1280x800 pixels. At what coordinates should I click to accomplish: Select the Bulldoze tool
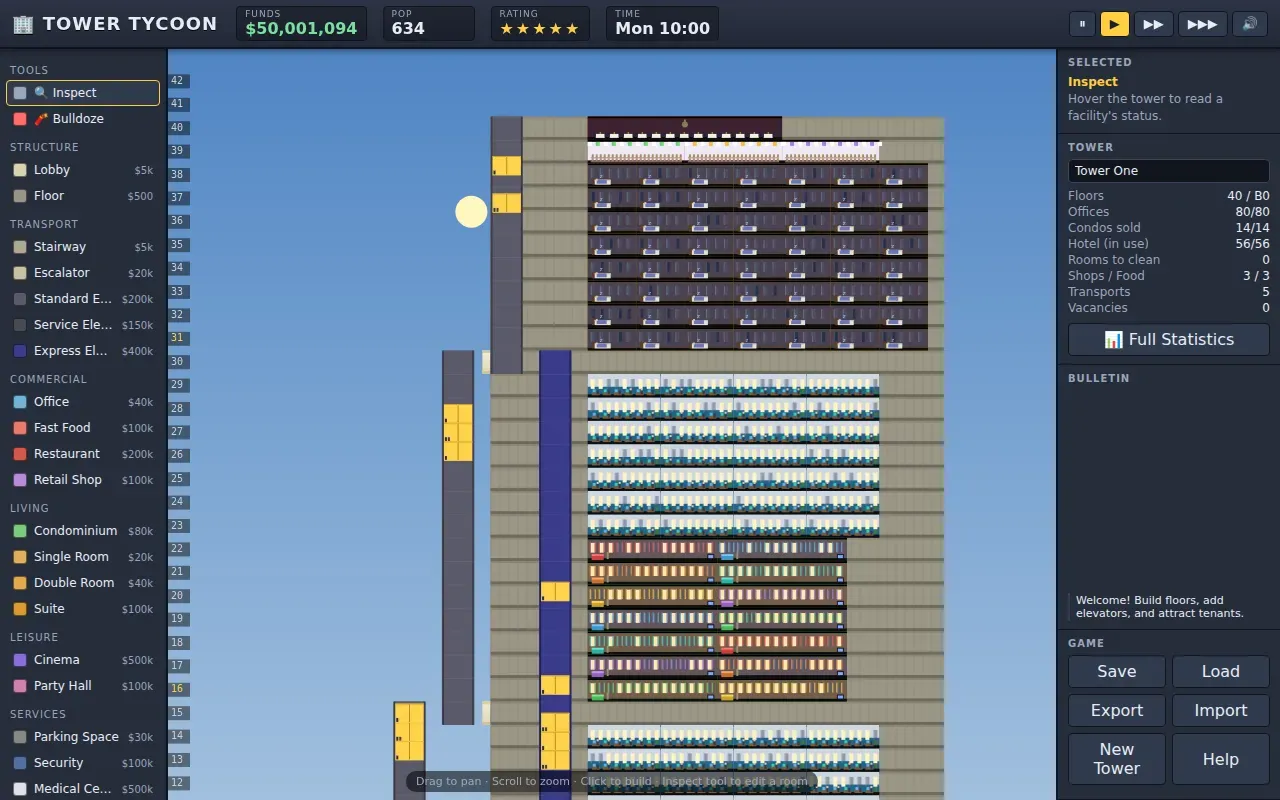click(83, 119)
